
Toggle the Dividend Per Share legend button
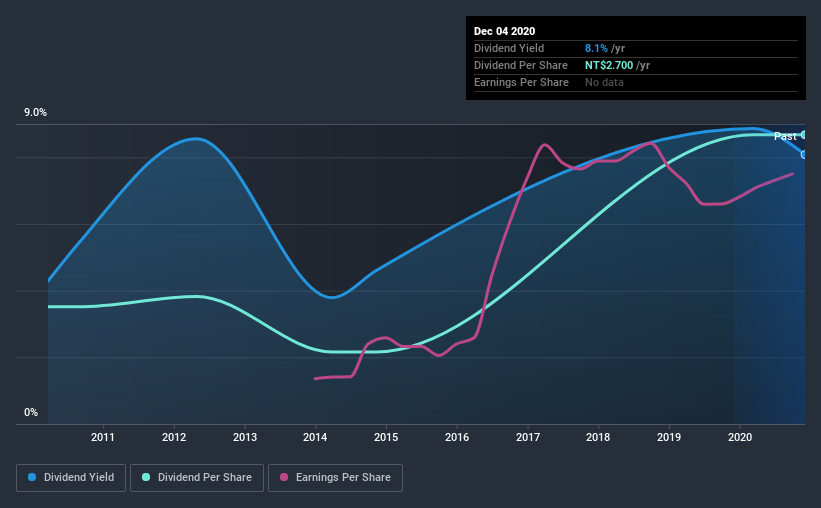[x=197, y=478]
